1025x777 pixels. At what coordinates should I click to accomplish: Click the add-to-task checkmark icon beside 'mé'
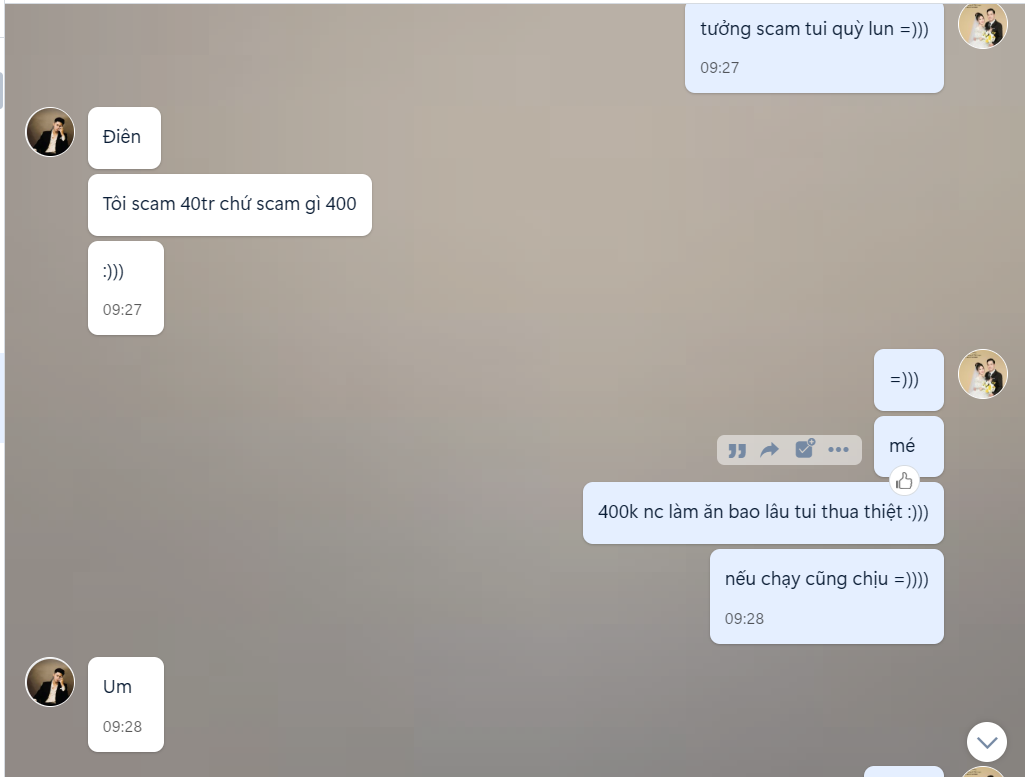pyautogui.click(x=805, y=448)
